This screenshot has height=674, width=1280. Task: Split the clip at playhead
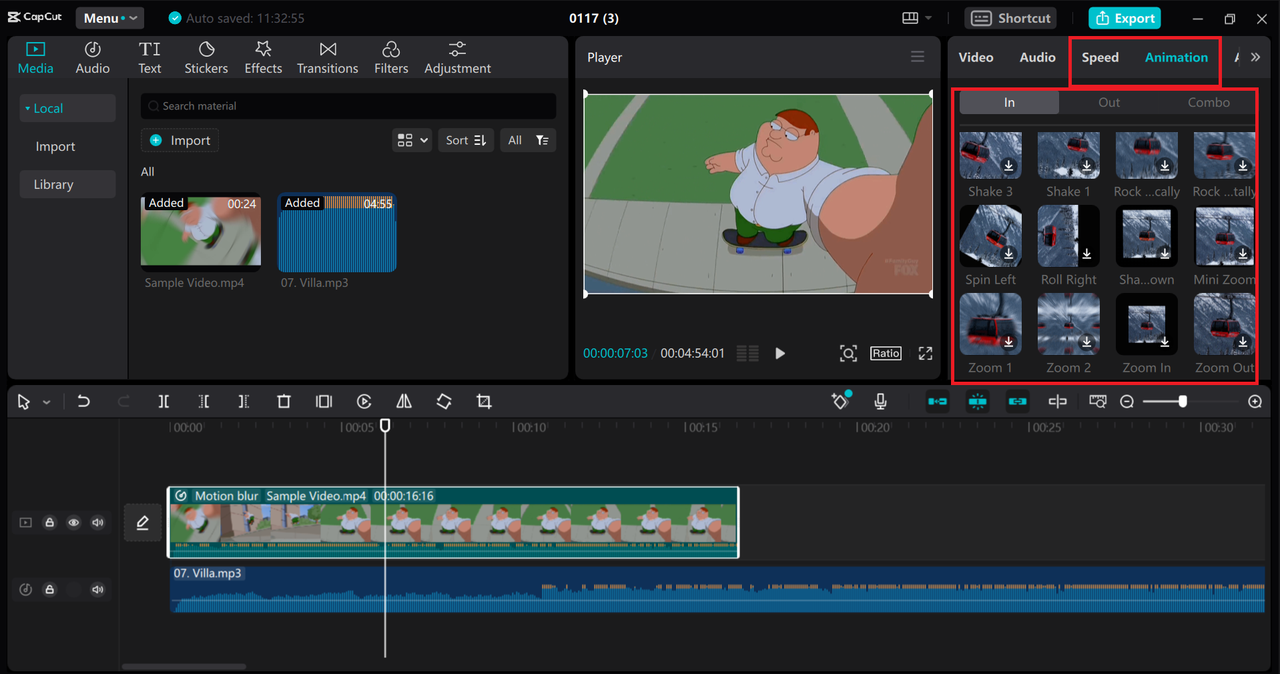coord(164,401)
